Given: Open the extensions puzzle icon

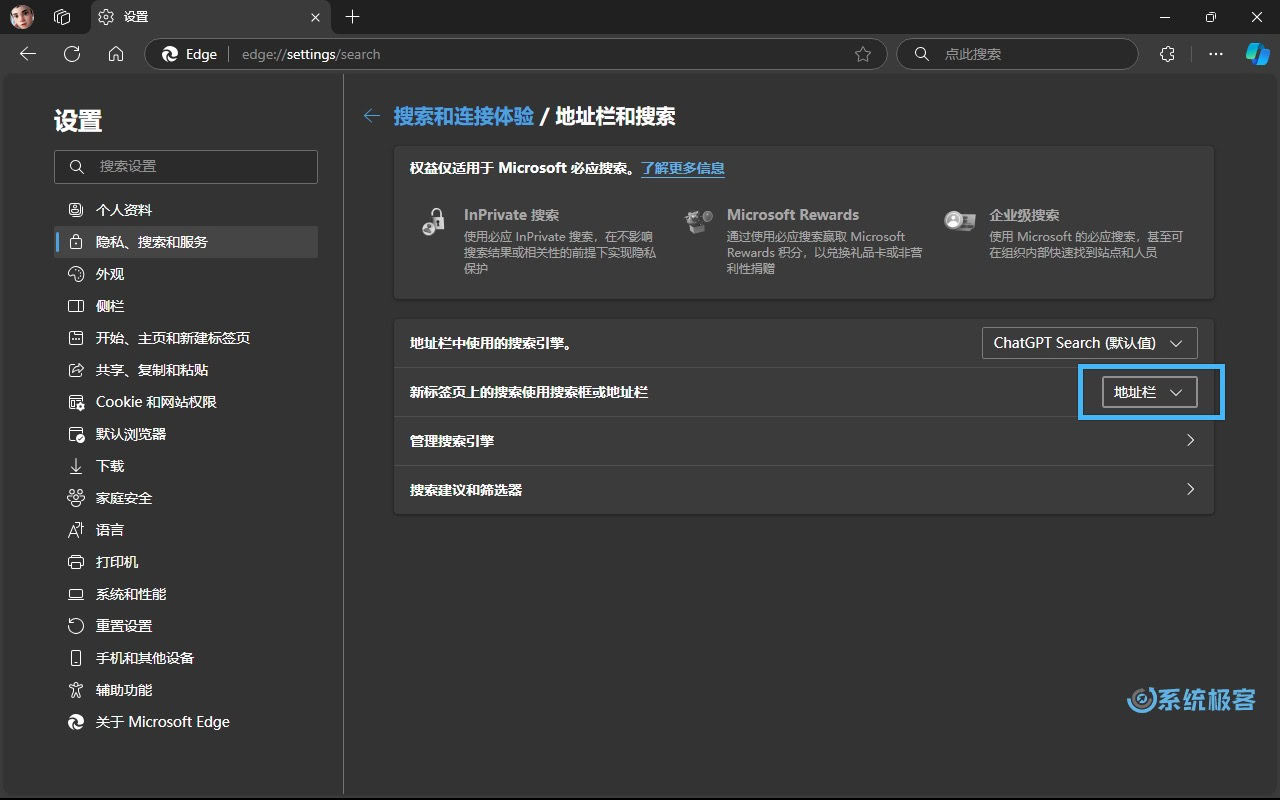Looking at the screenshot, I should [x=1167, y=54].
